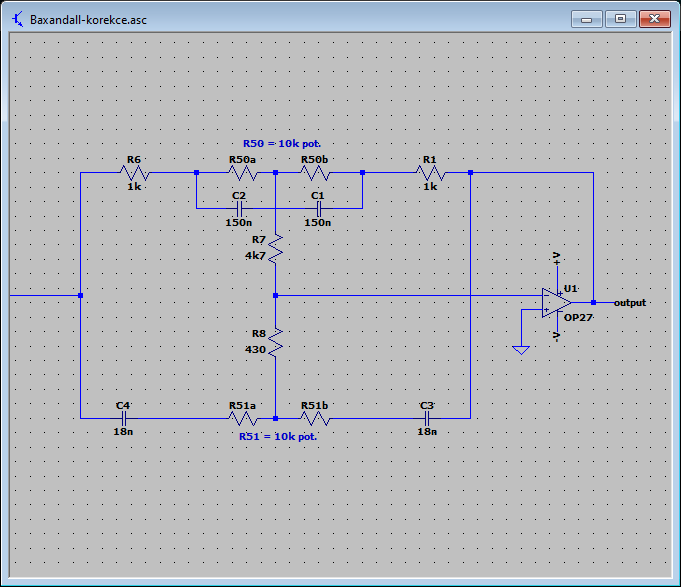Maximize the schematic window
681x587 pixels.
pyautogui.click(x=621, y=20)
